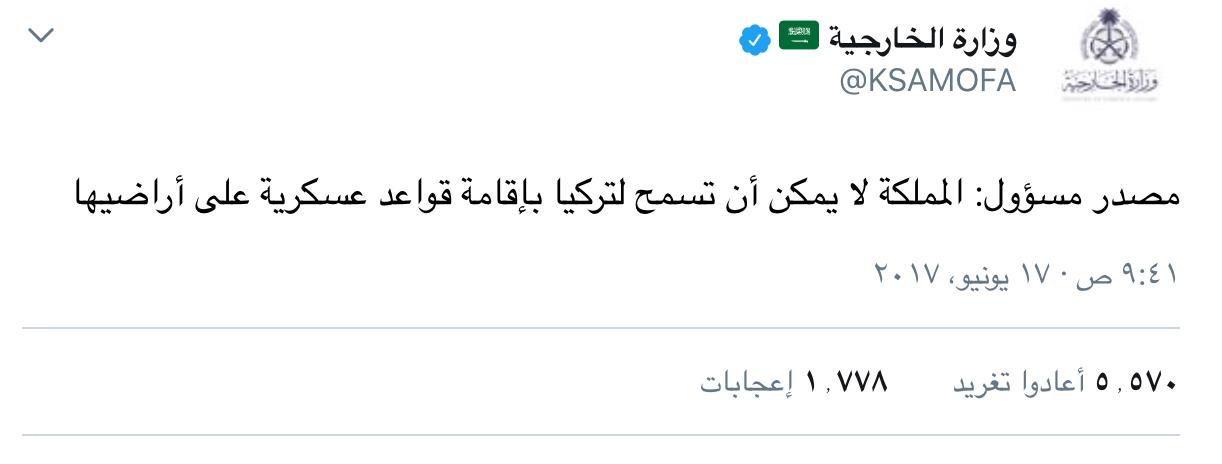Viewport: 1222px width, 464px height.
Task: Click the Saudi flag emoji beside the name
Action: [x=798, y=38]
